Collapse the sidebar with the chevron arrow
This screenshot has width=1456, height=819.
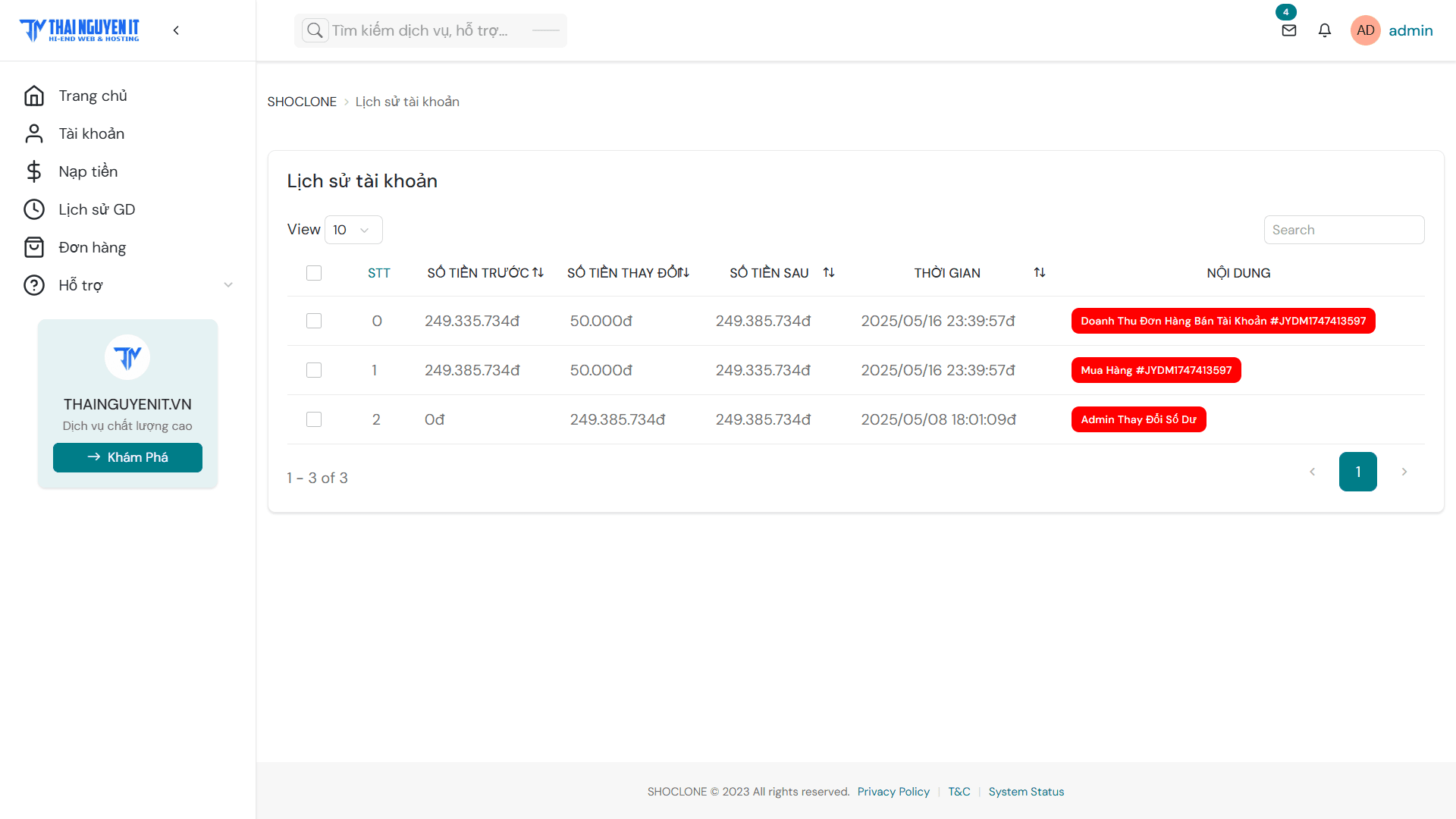click(x=176, y=30)
